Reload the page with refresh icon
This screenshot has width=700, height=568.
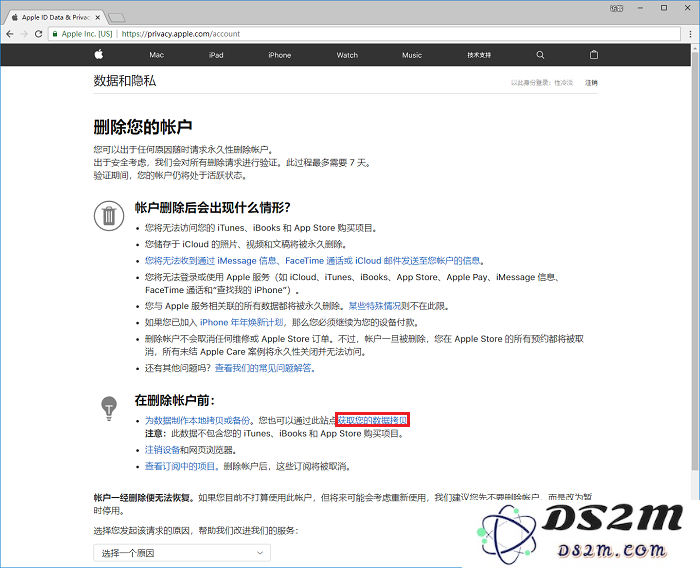[38, 34]
